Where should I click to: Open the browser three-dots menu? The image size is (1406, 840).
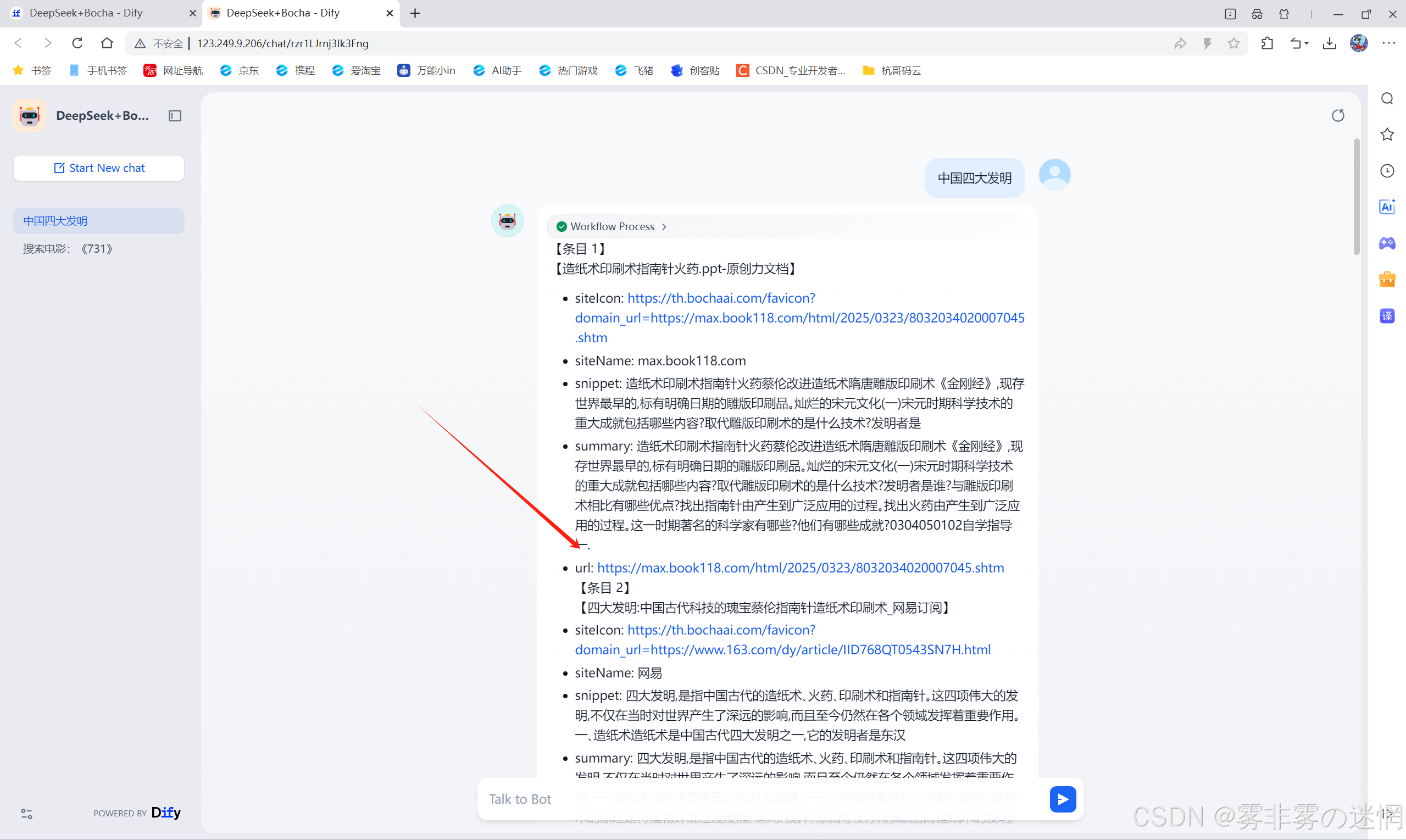click(1388, 43)
